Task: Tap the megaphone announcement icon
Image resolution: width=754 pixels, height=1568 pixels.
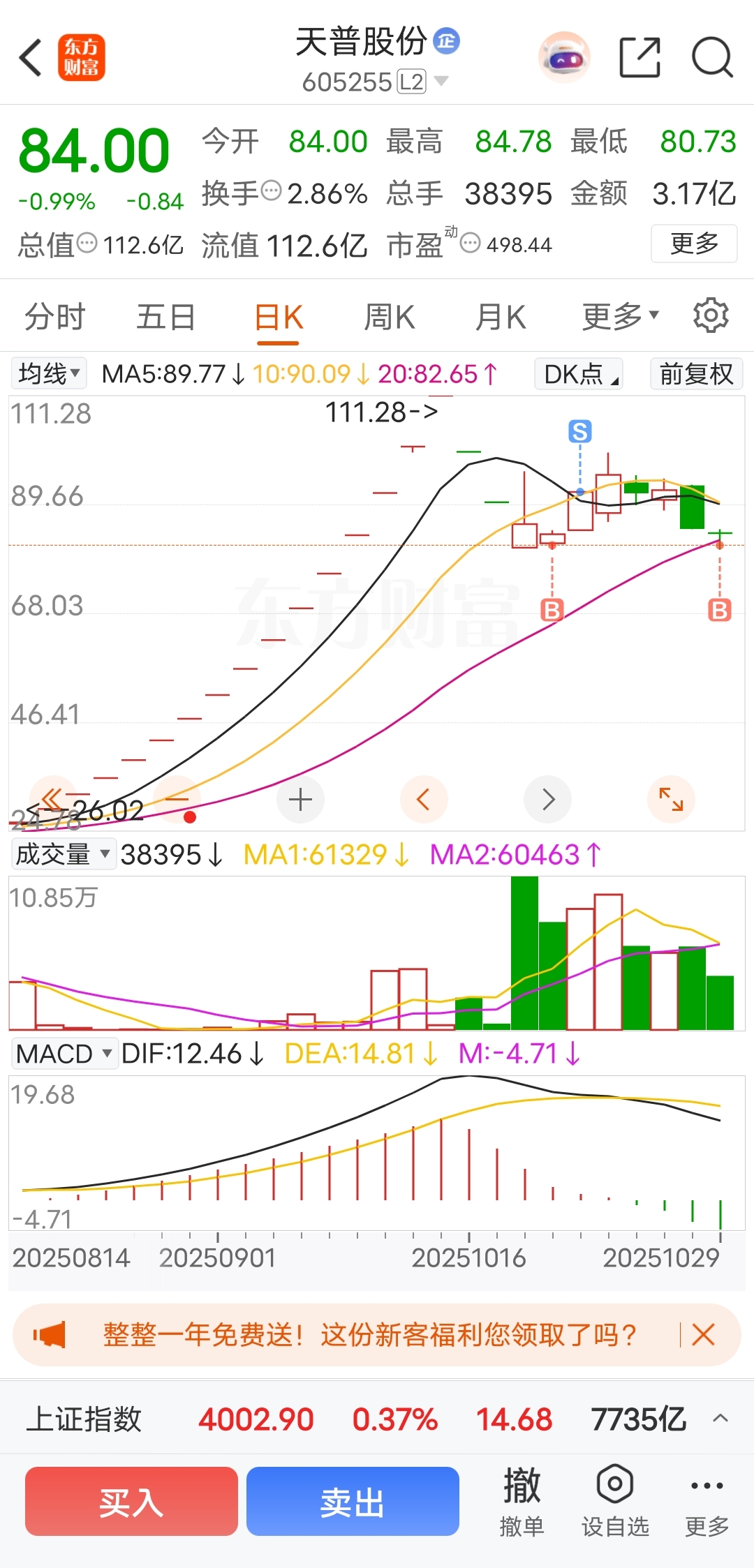Action: coord(50,1335)
